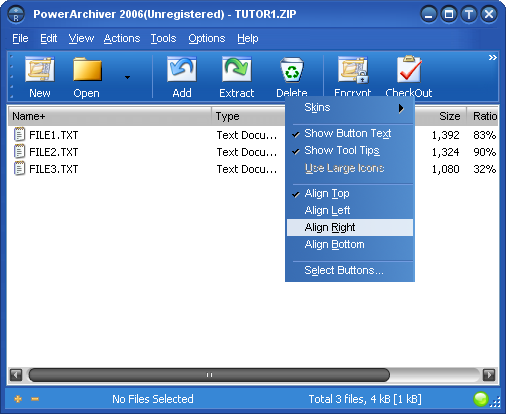The width and height of the screenshot is (506, 414).
Task: Click the PowerArchiver title bar logo icon
Action: pyautogui.click(x=16, y=15)
